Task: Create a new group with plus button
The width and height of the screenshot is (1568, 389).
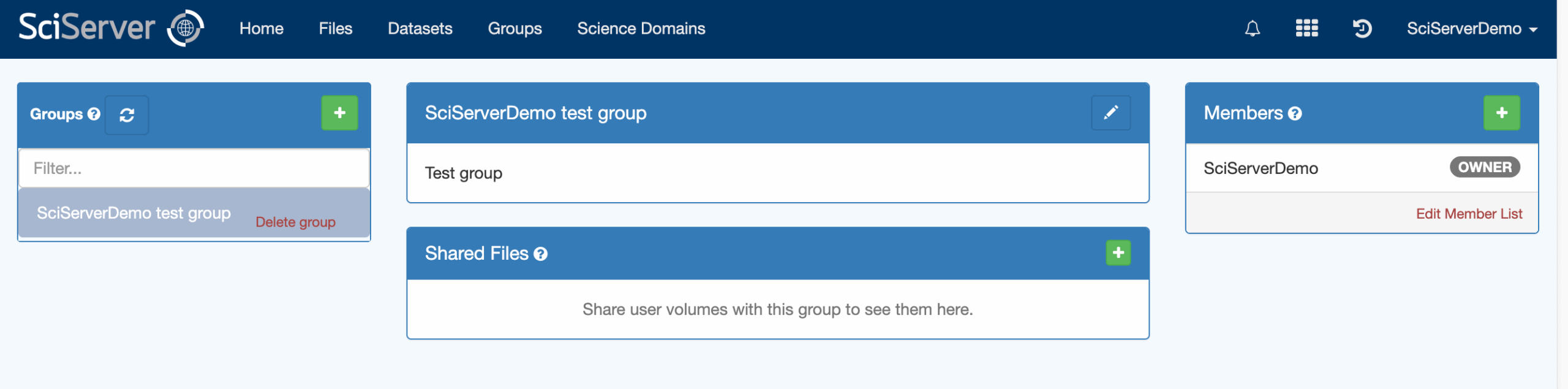Action: [339, 113]
